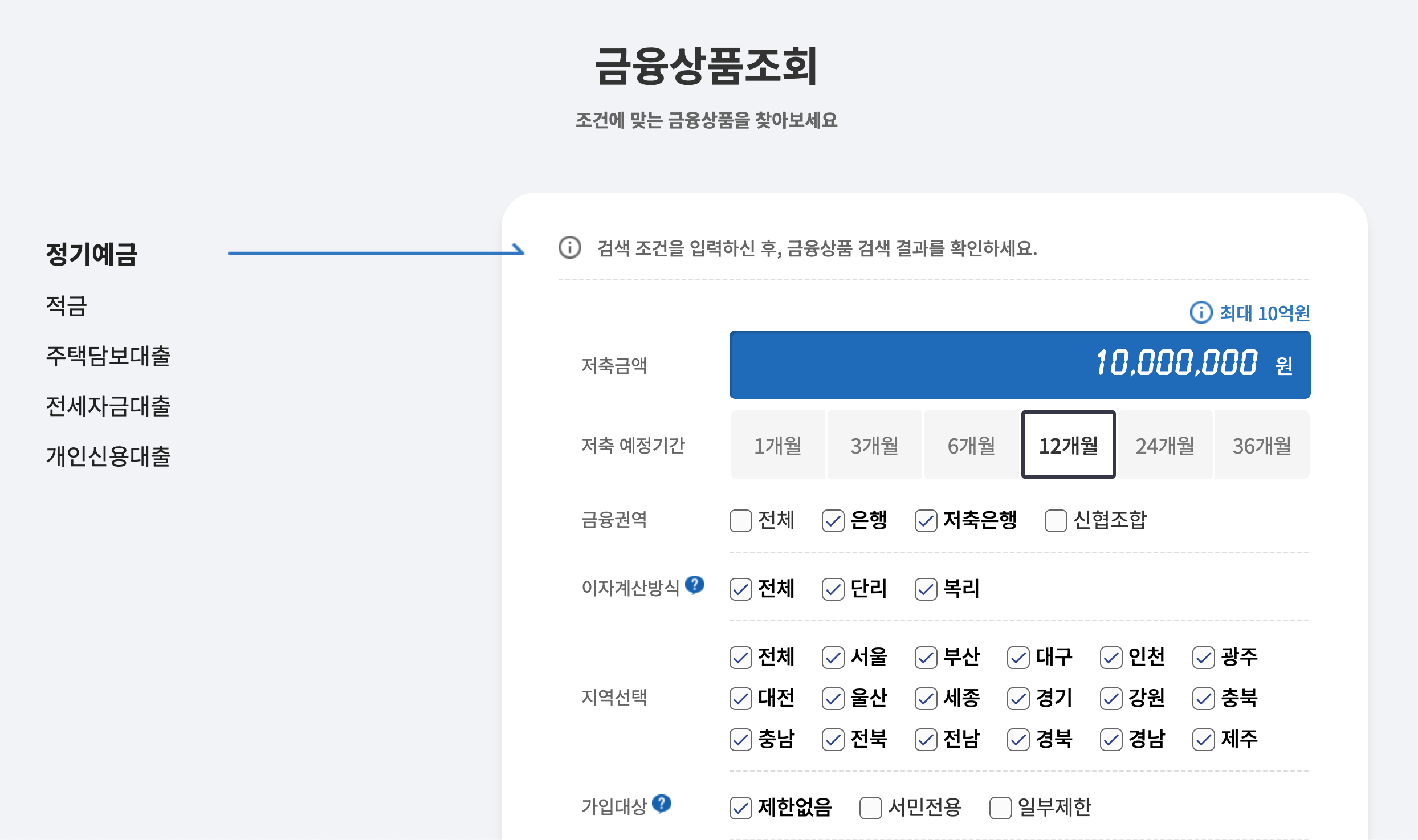The width and height of the screenshot is (1418, 840).
Task: Click help icon next to 가입대상
Action: click(x=662, y=803)
